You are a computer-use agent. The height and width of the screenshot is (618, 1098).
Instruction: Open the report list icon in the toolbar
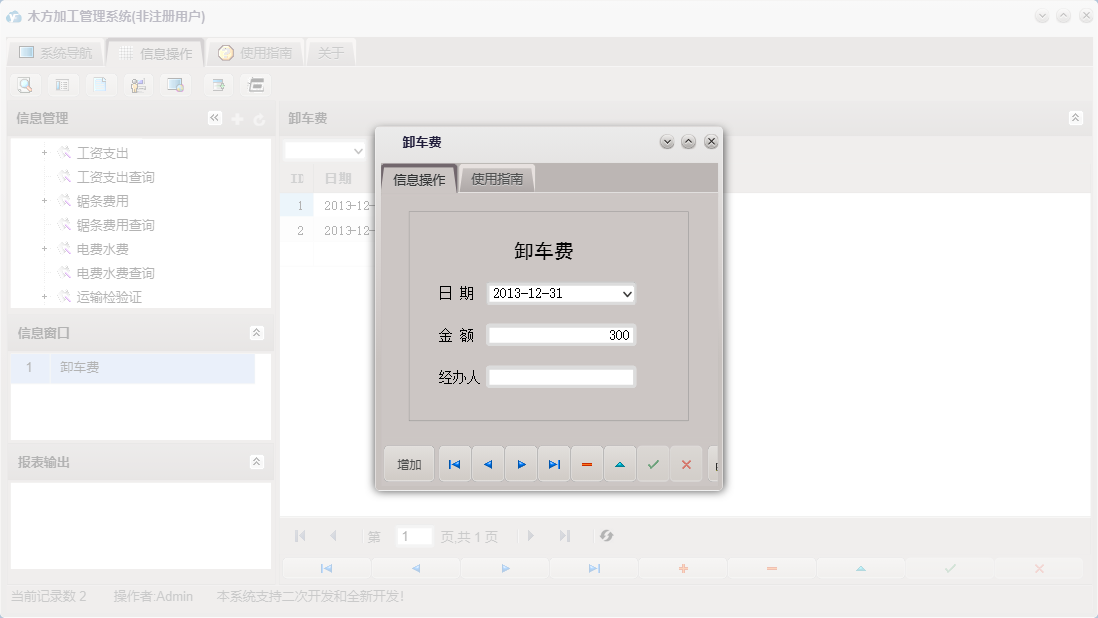pos(62,84)
